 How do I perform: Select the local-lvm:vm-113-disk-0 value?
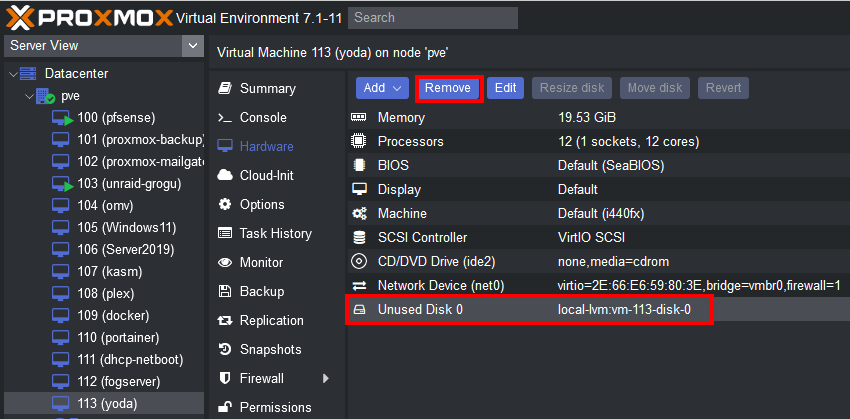624,310
